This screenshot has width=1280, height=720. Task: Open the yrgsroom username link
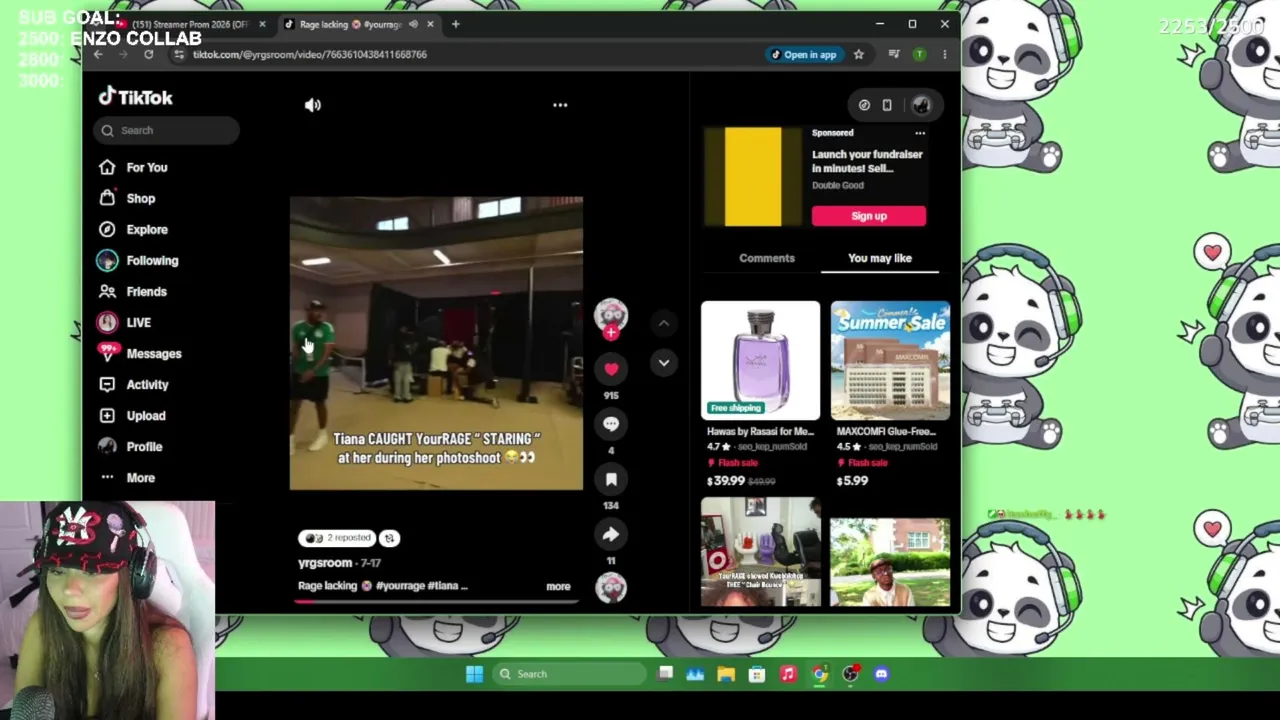coord(325,563)
